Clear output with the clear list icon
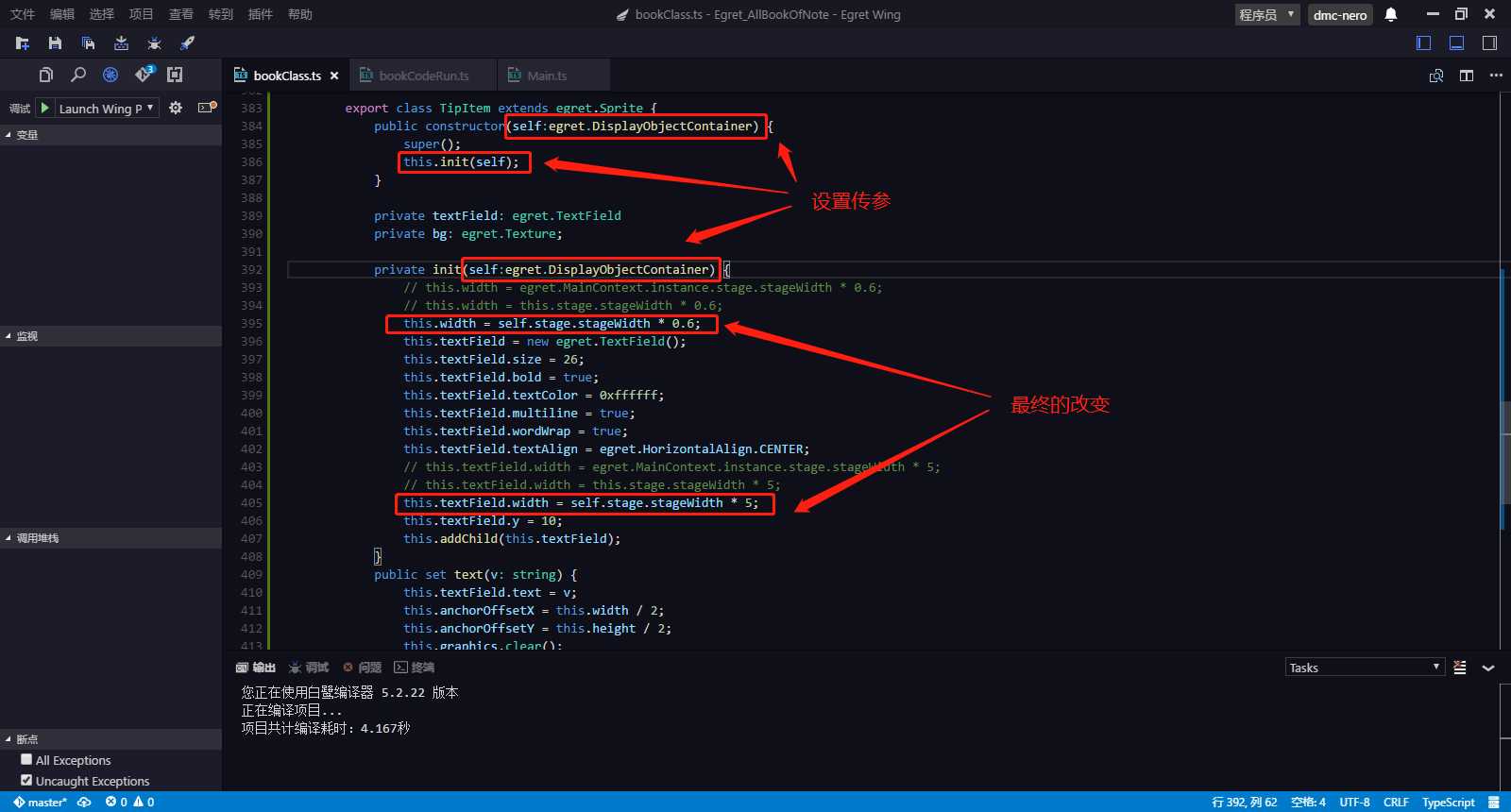Screen dimensions: 1511x812 point(1460,668)
